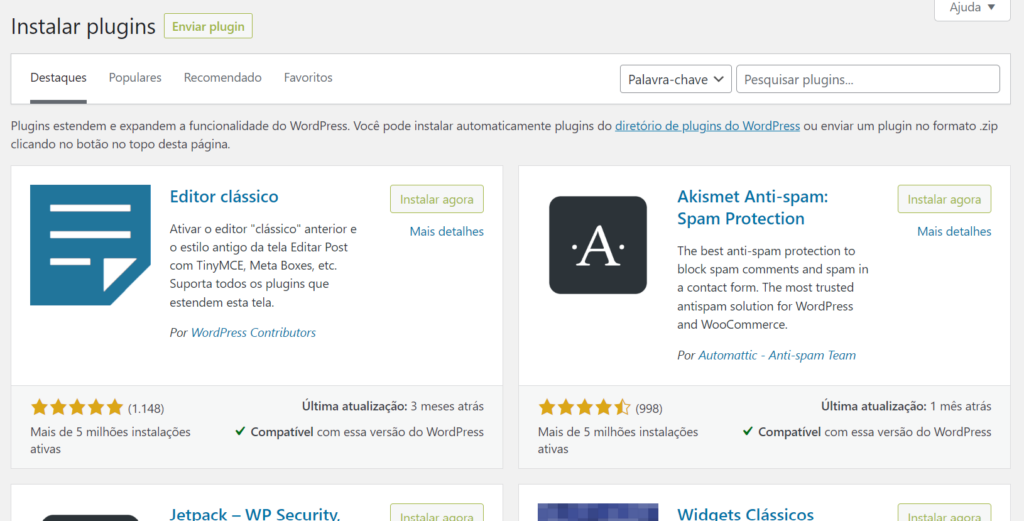Click the compatibility checkmark under Editor clássico

click(x=240, y=431)
